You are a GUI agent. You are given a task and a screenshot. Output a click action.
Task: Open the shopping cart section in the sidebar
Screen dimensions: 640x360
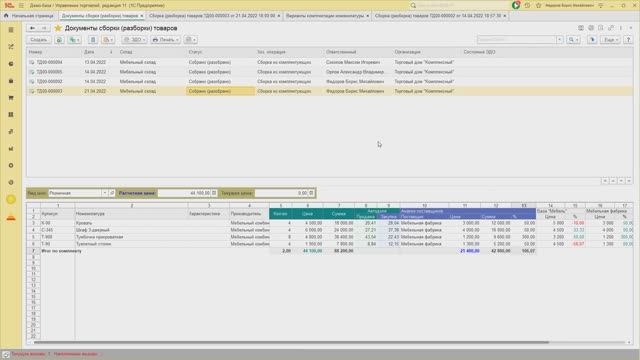[x=11, y=98]
